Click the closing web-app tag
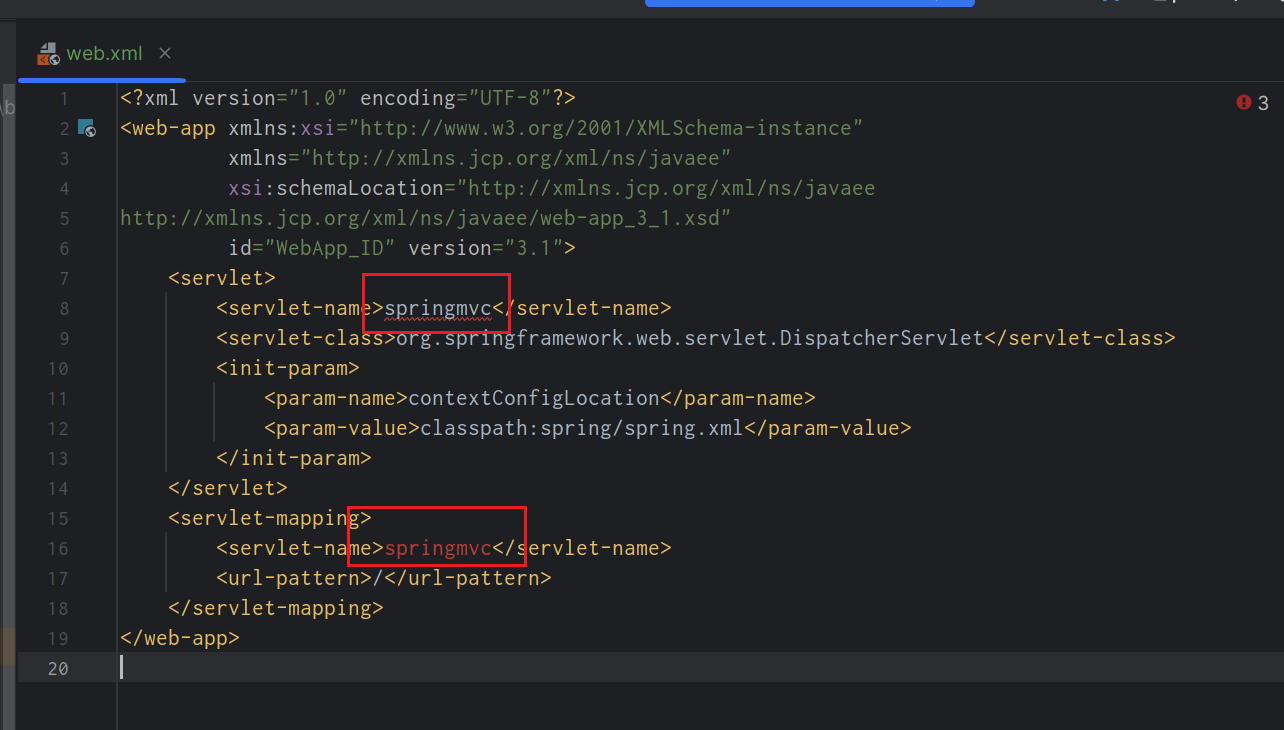Screen dimensions: 1284x730 coord(180,638)
